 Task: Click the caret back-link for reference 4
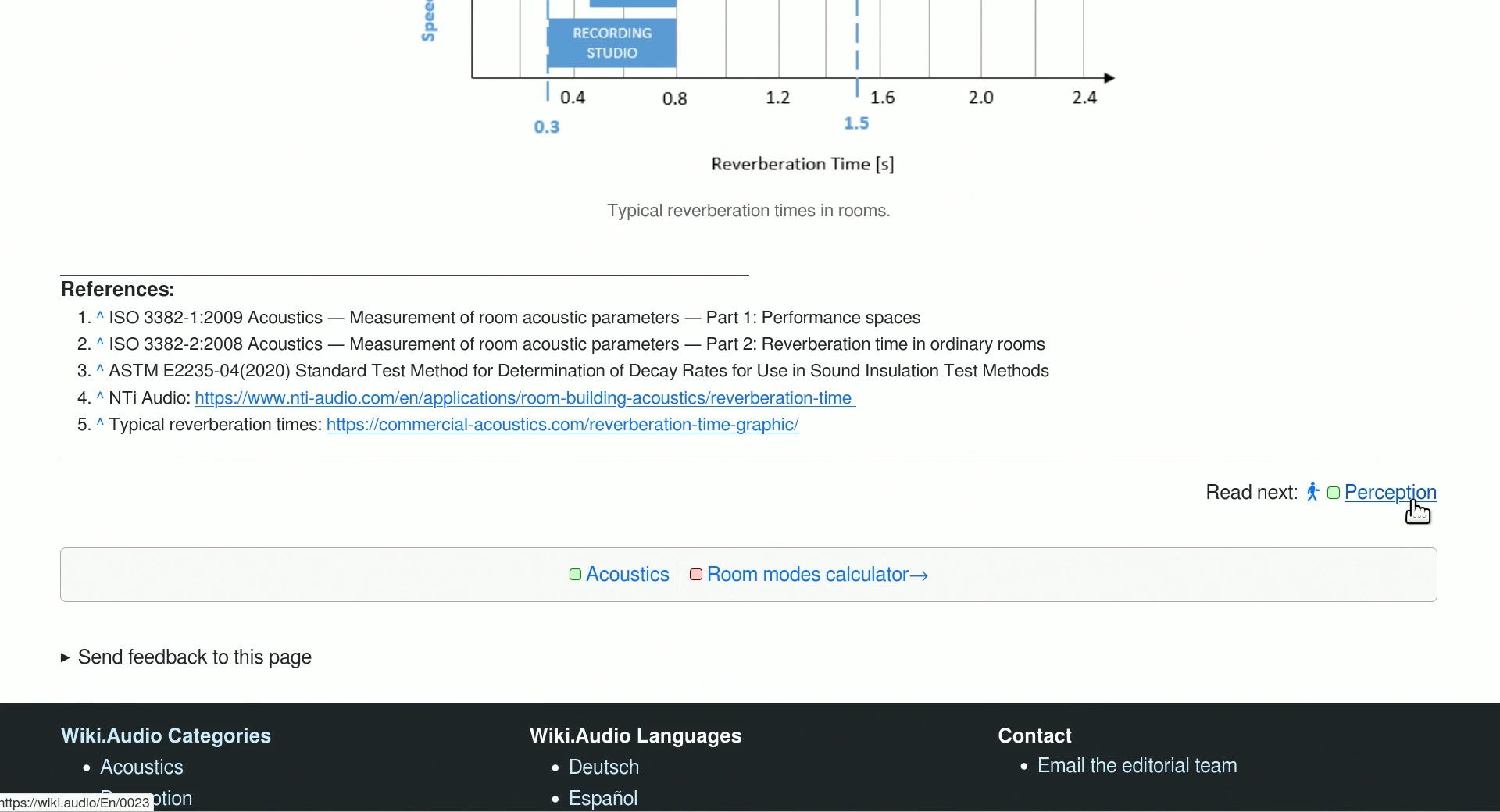click(100, 397)
